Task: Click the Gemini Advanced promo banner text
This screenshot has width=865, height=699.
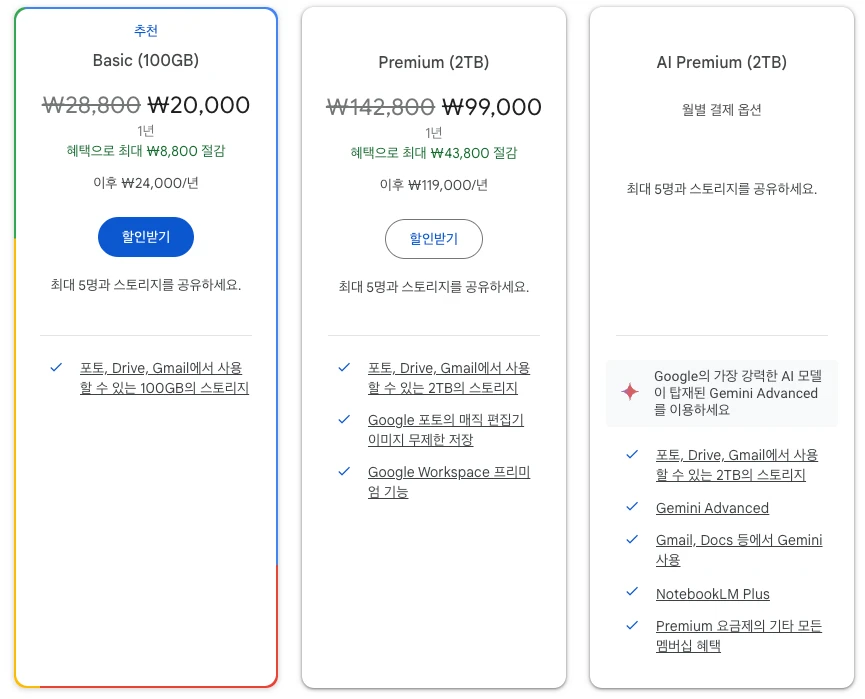Action: [738, 393]
